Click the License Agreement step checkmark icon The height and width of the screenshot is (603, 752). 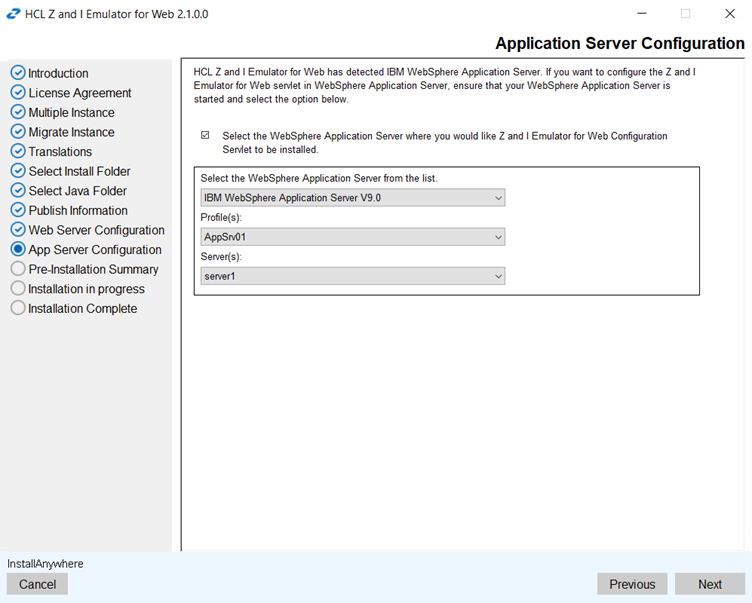click(18, 92)
